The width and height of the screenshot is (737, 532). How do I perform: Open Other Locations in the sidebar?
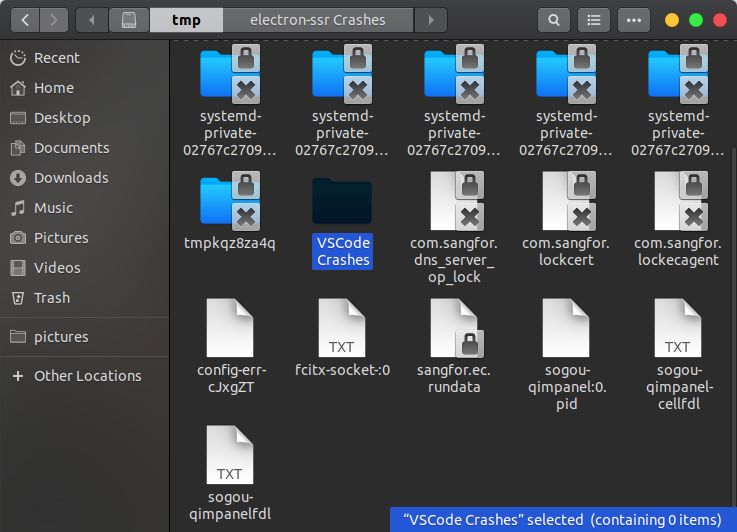click(x=85, y=376)
